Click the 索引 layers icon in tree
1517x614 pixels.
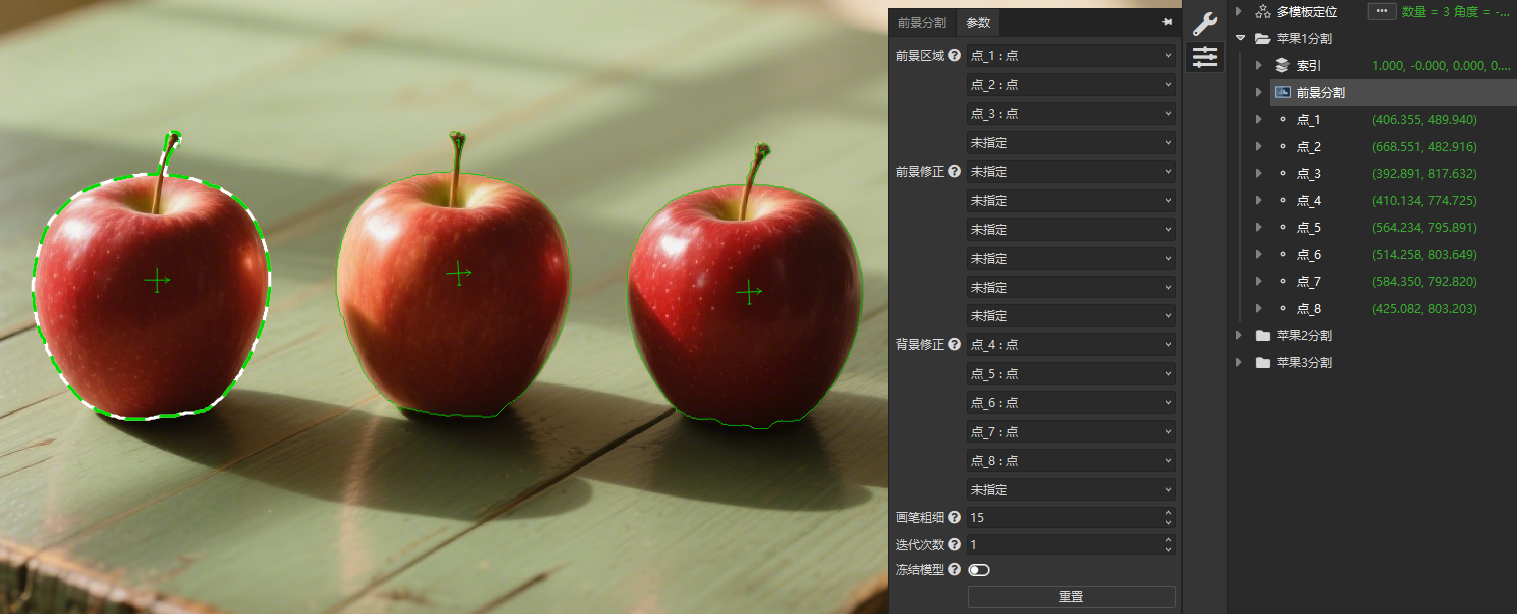[x=1282, y=65]
